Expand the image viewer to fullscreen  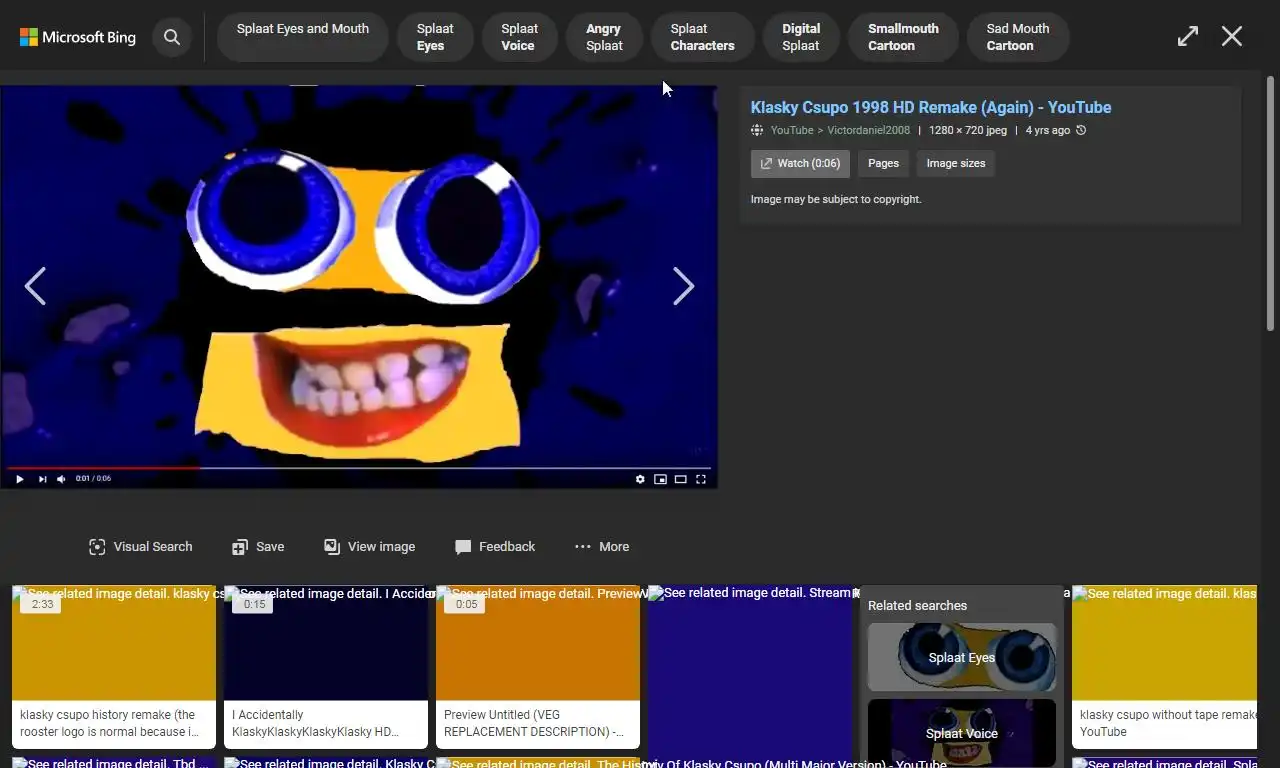tap(1187, 37)
